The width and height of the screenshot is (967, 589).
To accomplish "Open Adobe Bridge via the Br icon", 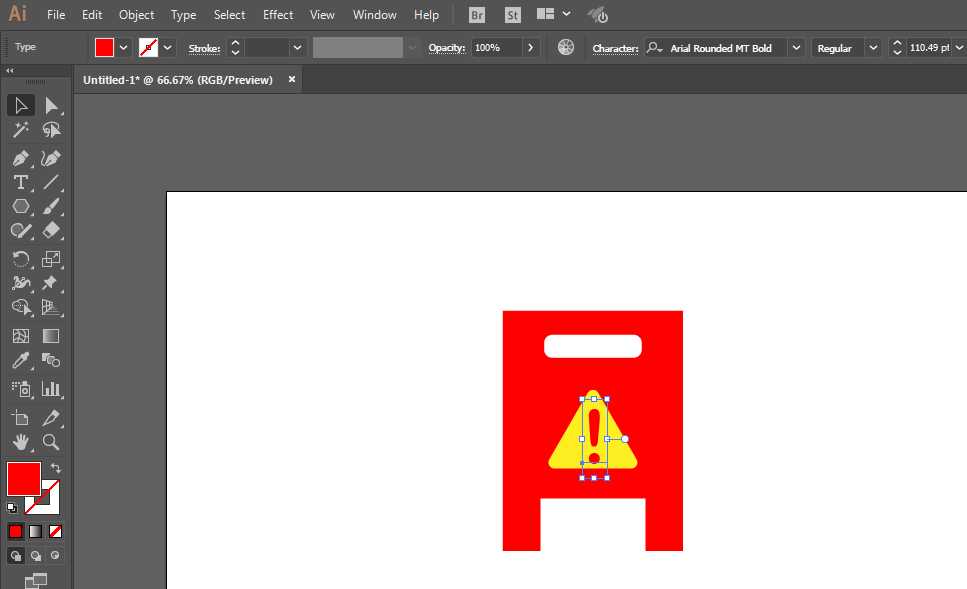I will click(x=478, y=15).
